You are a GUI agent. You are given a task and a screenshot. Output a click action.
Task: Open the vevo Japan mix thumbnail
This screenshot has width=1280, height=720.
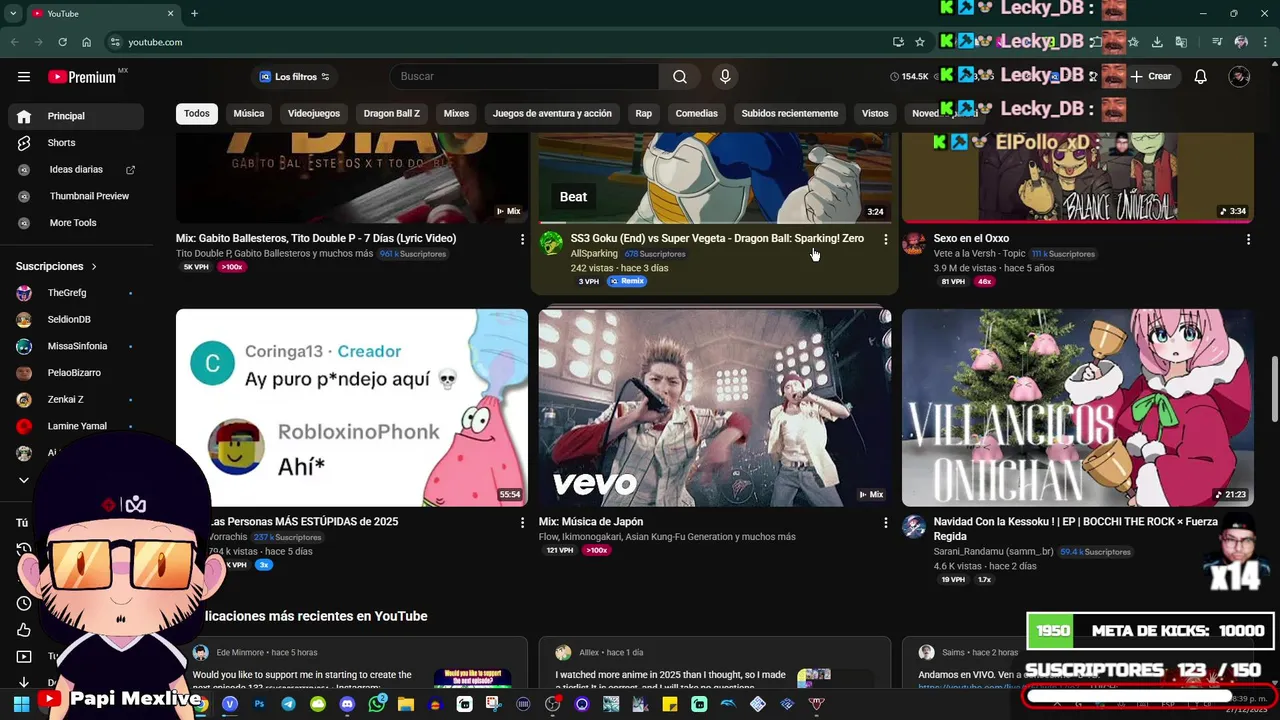715,408
